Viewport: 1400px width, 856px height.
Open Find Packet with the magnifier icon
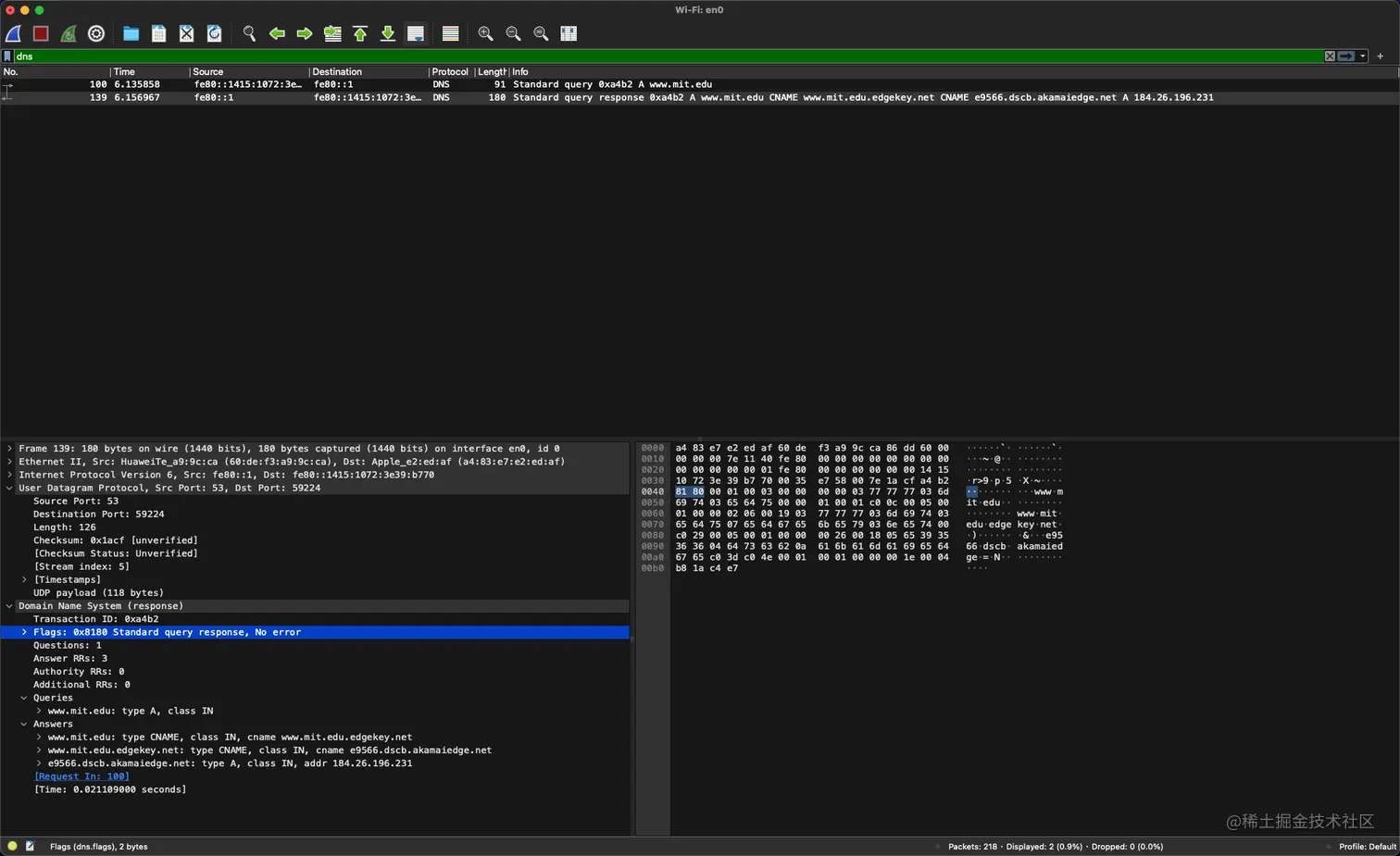click(249, 34)
